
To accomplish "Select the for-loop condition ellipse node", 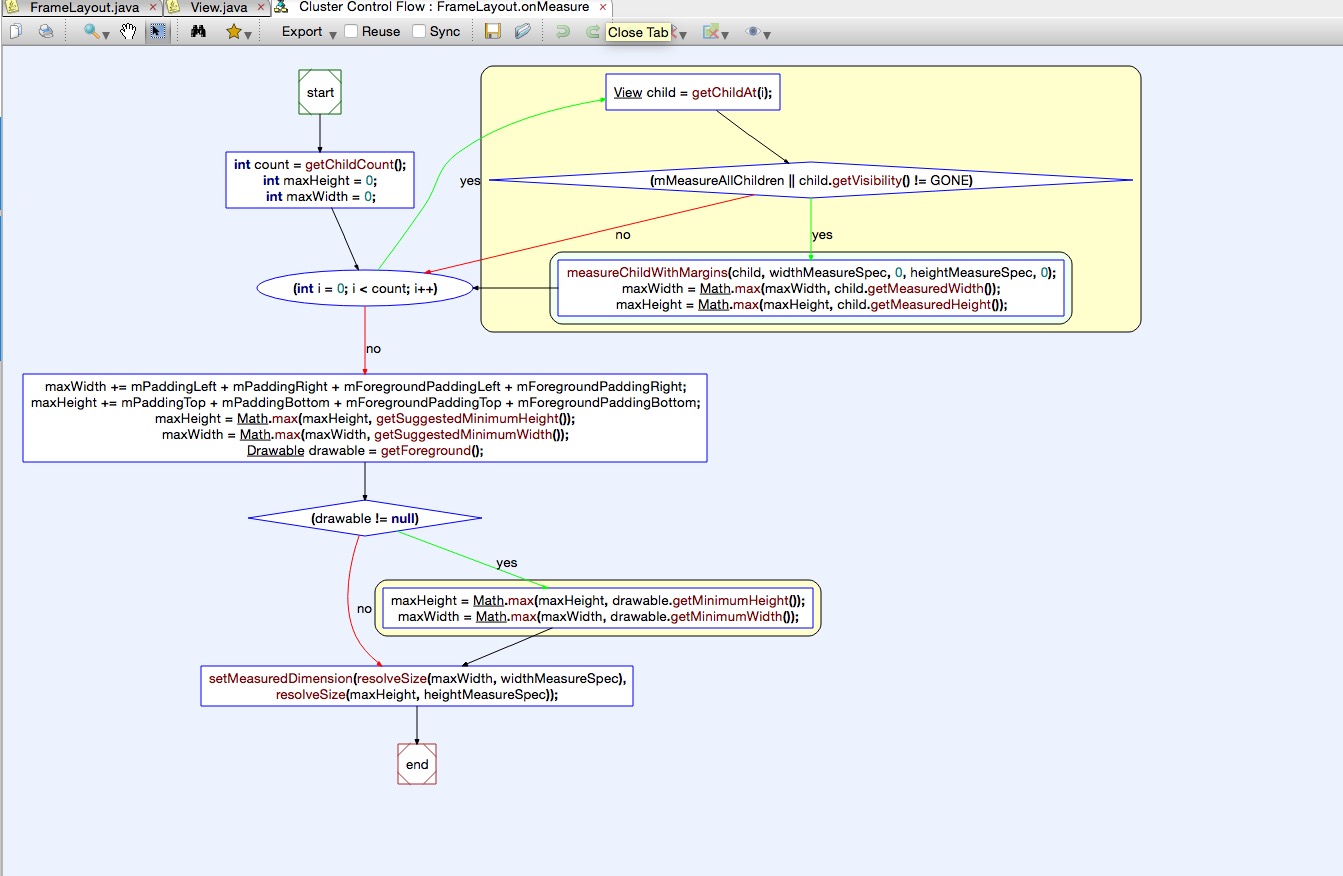I will coord(365,288).
